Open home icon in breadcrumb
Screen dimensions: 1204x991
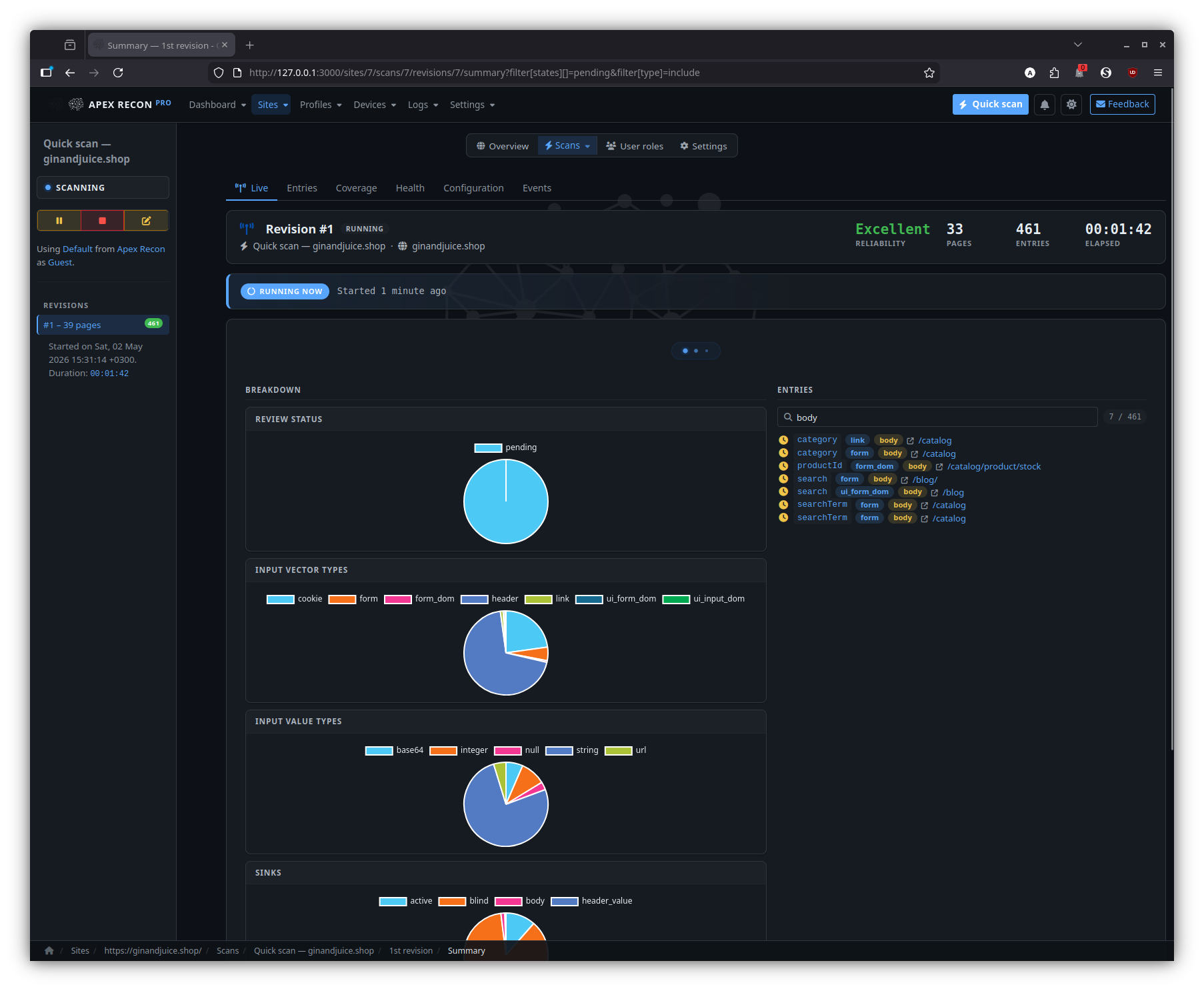(x=49, y=951)
